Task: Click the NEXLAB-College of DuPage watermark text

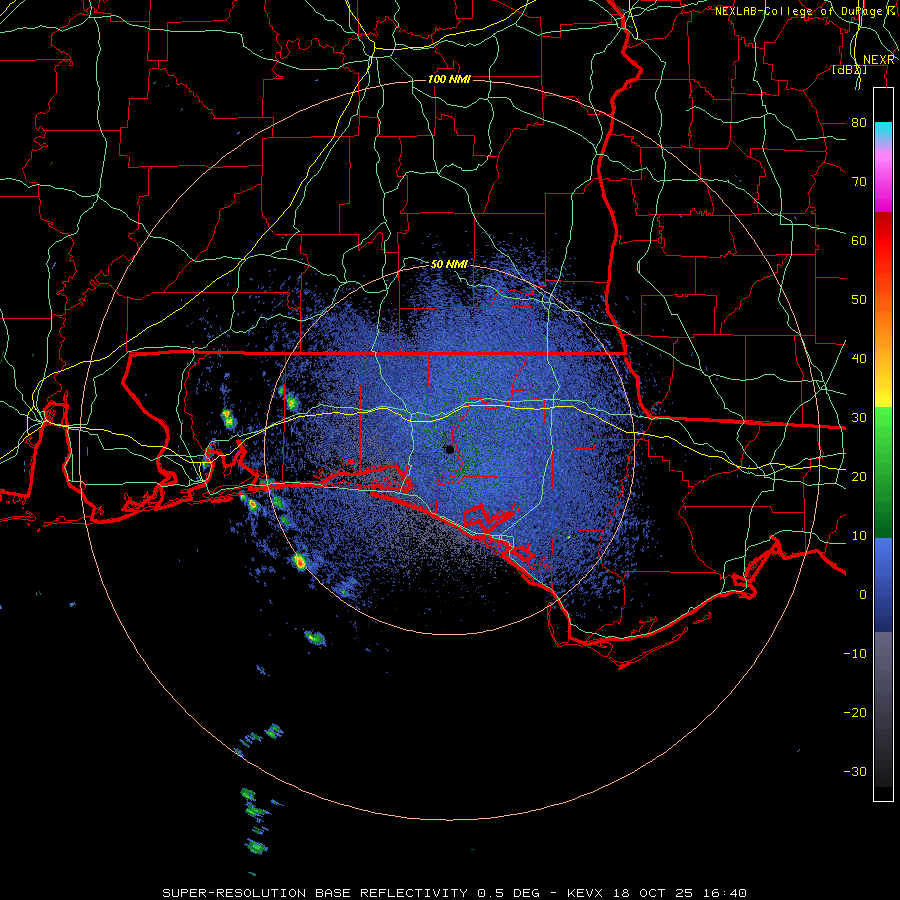Action: (807, 11)
